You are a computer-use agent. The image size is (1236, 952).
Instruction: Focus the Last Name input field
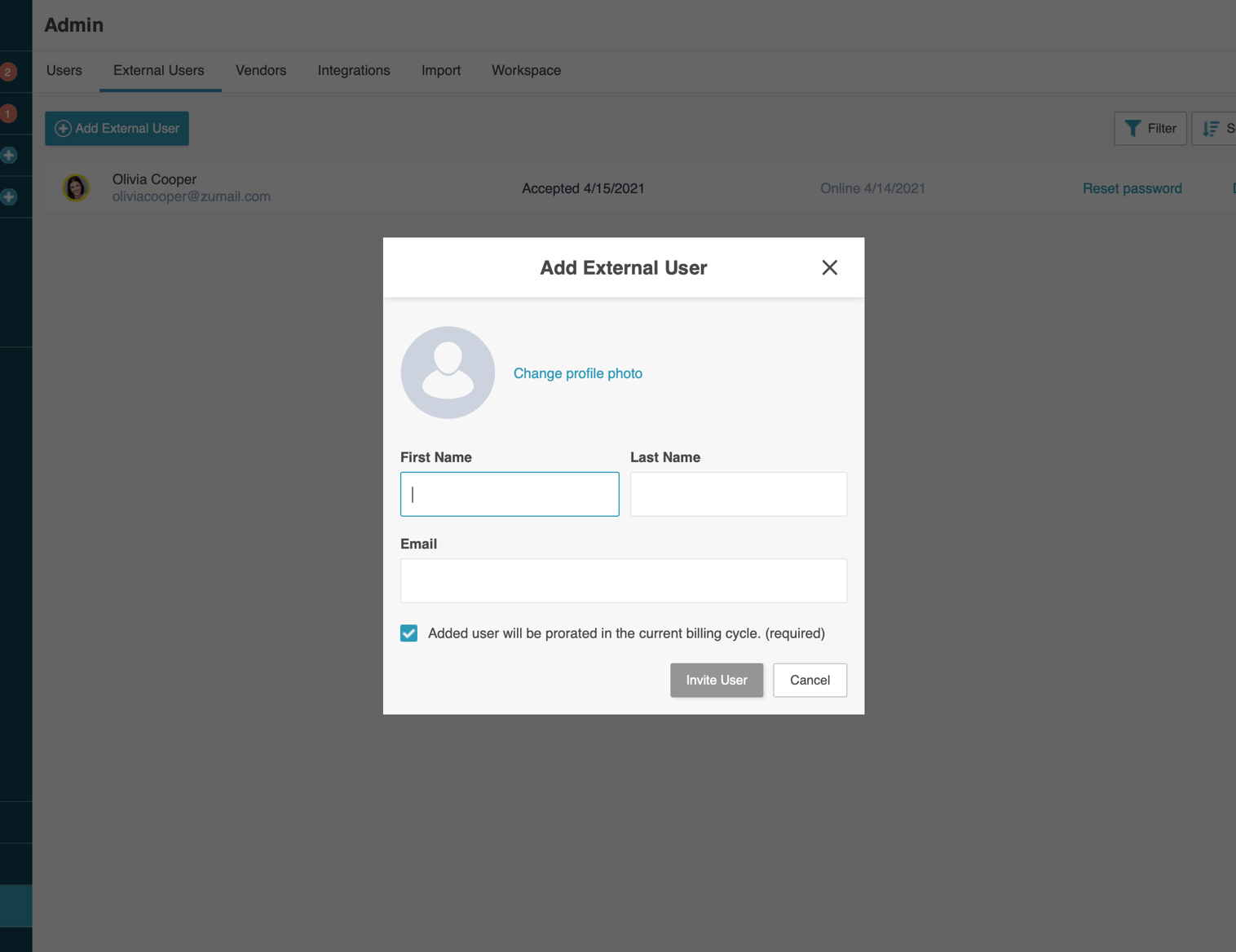738,494
